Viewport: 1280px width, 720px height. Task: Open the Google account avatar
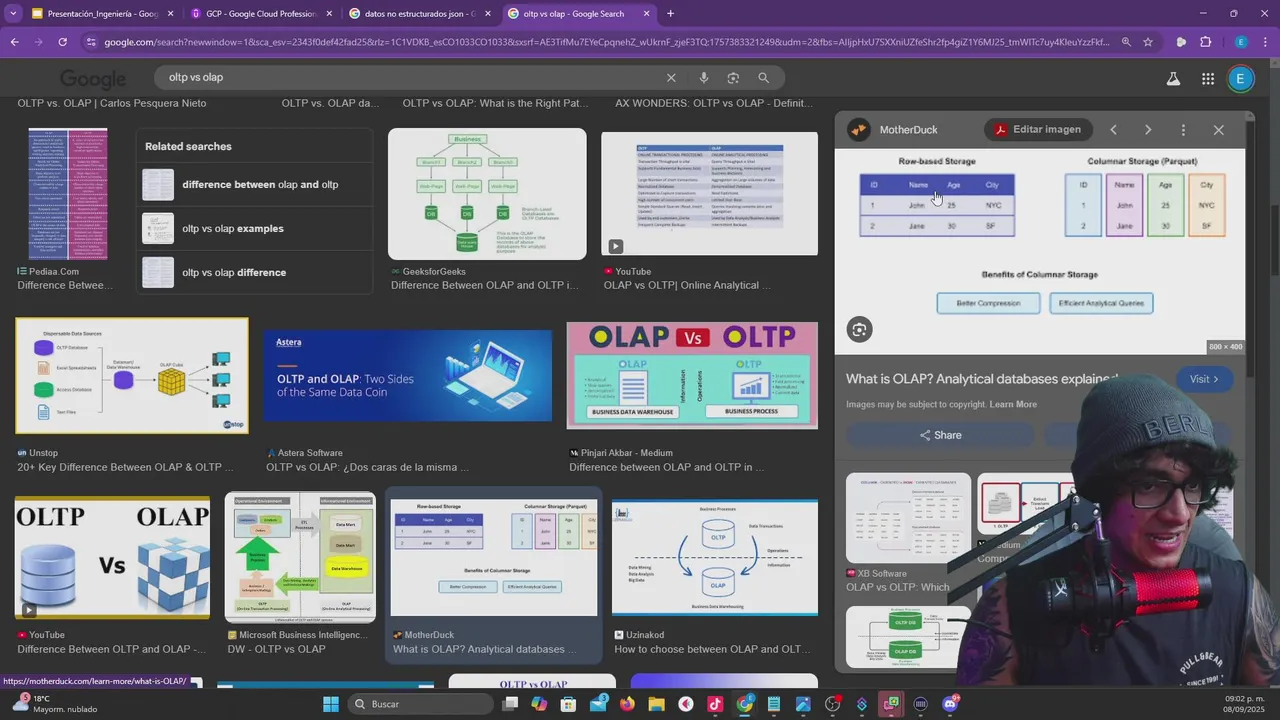pyautogui.click(x=1240, y=79)
